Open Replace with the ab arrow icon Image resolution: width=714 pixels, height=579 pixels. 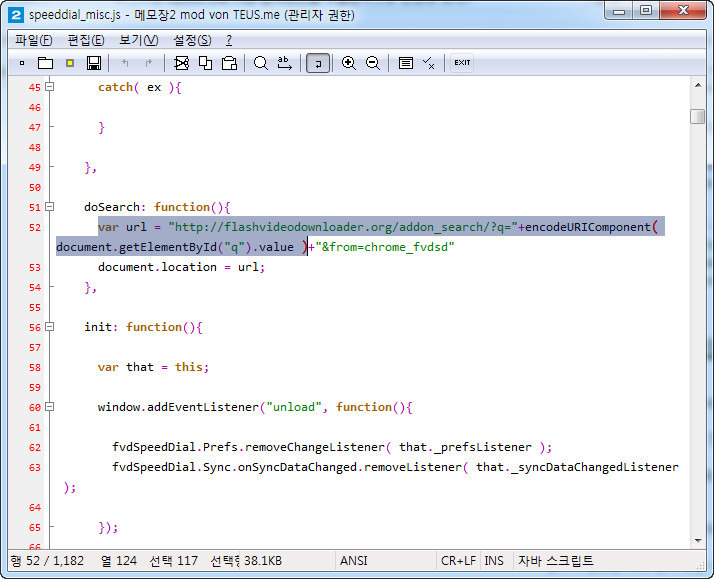point(285,63)
